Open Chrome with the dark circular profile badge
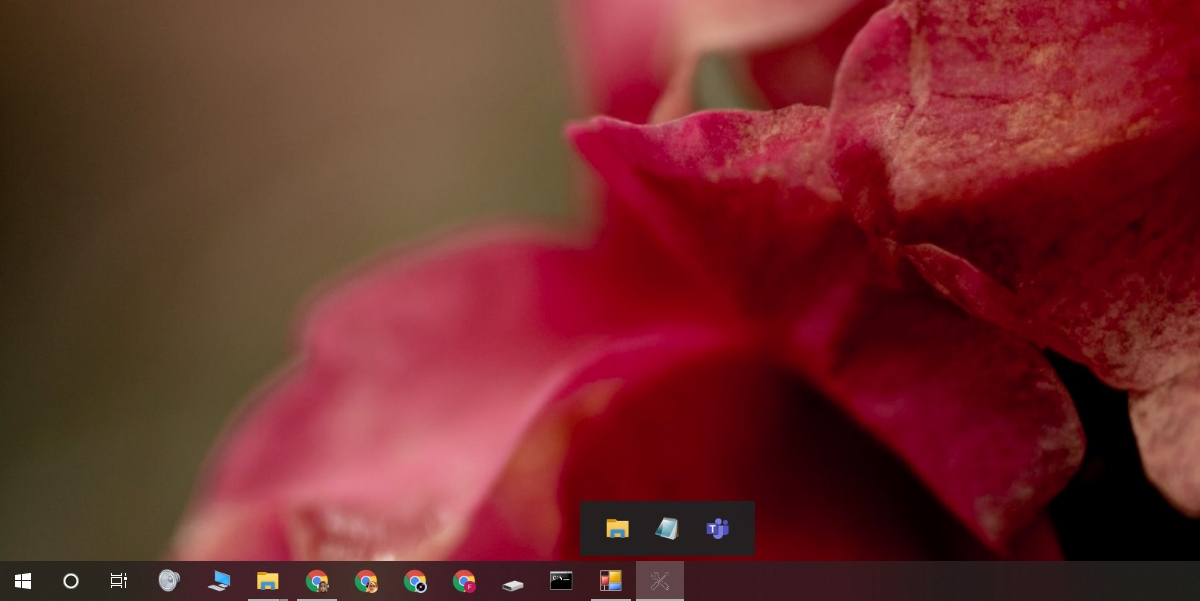 point(415,581)
